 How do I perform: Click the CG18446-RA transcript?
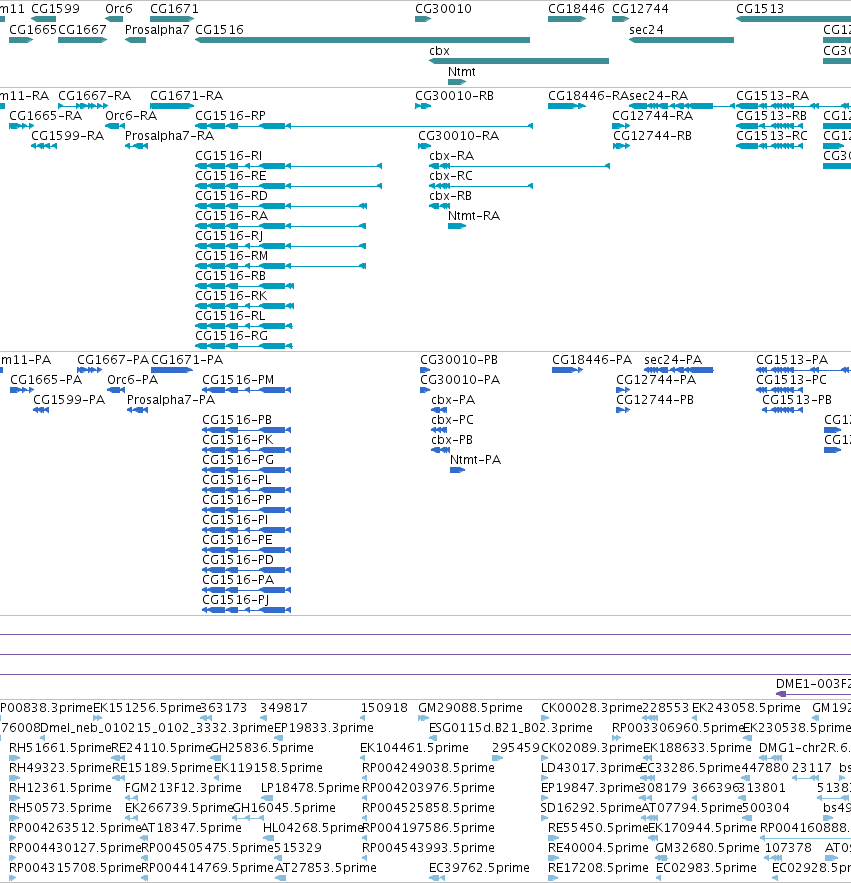pos(567,106)
